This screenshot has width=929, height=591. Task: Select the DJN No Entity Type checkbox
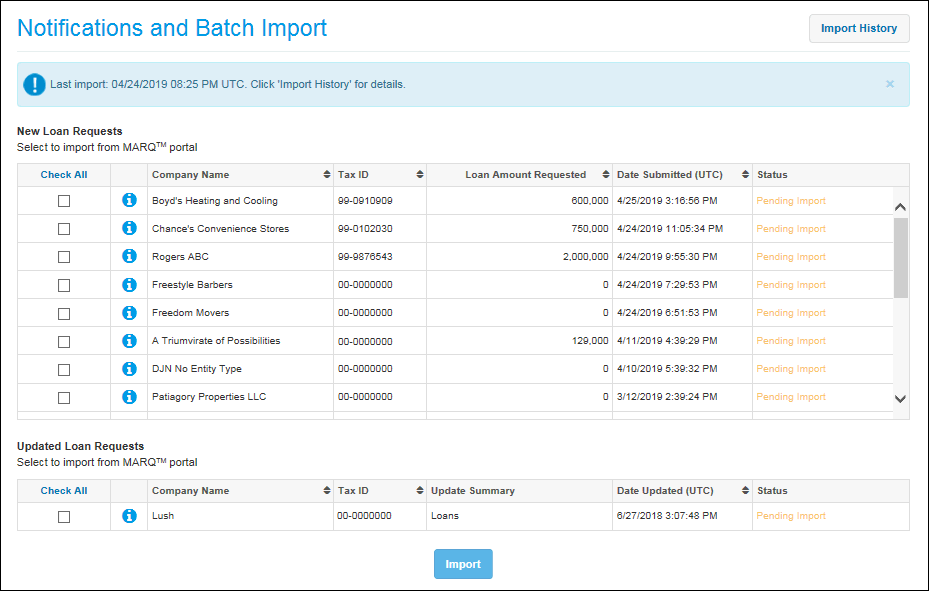tap(64, 370)
